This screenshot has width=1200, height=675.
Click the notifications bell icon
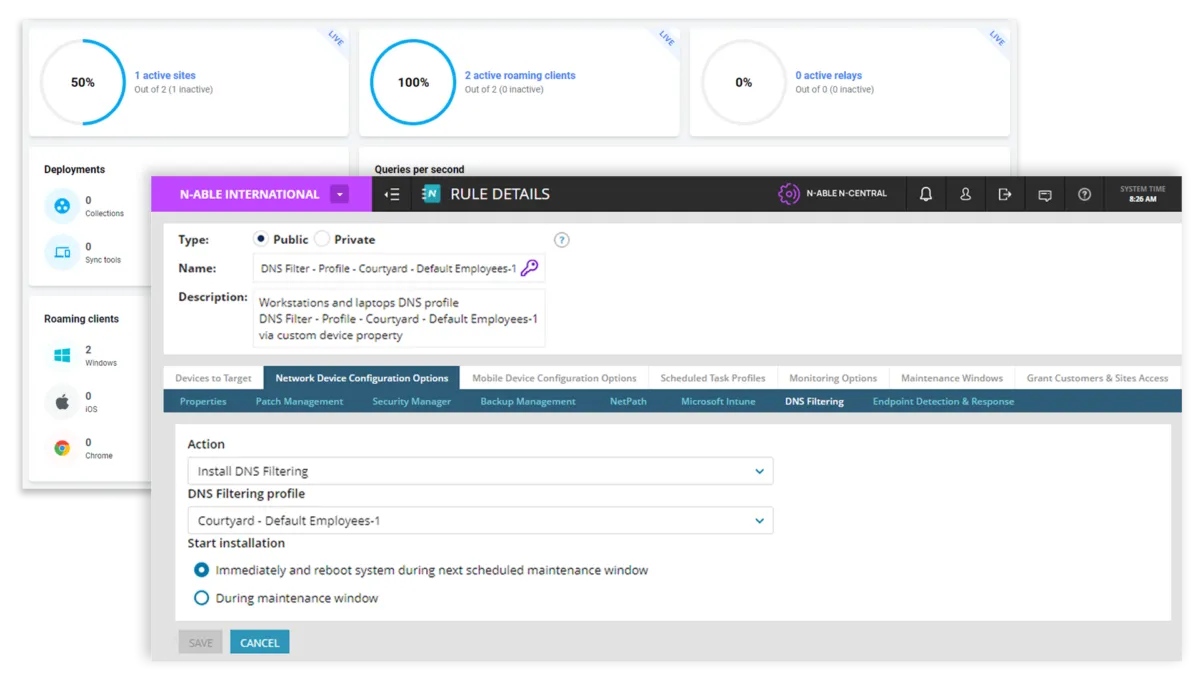coord(925,194)
